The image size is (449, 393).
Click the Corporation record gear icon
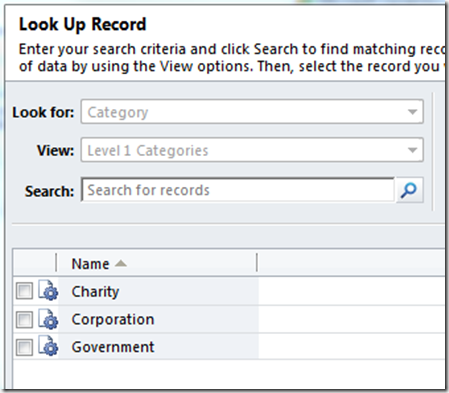(x=48, y=319)
